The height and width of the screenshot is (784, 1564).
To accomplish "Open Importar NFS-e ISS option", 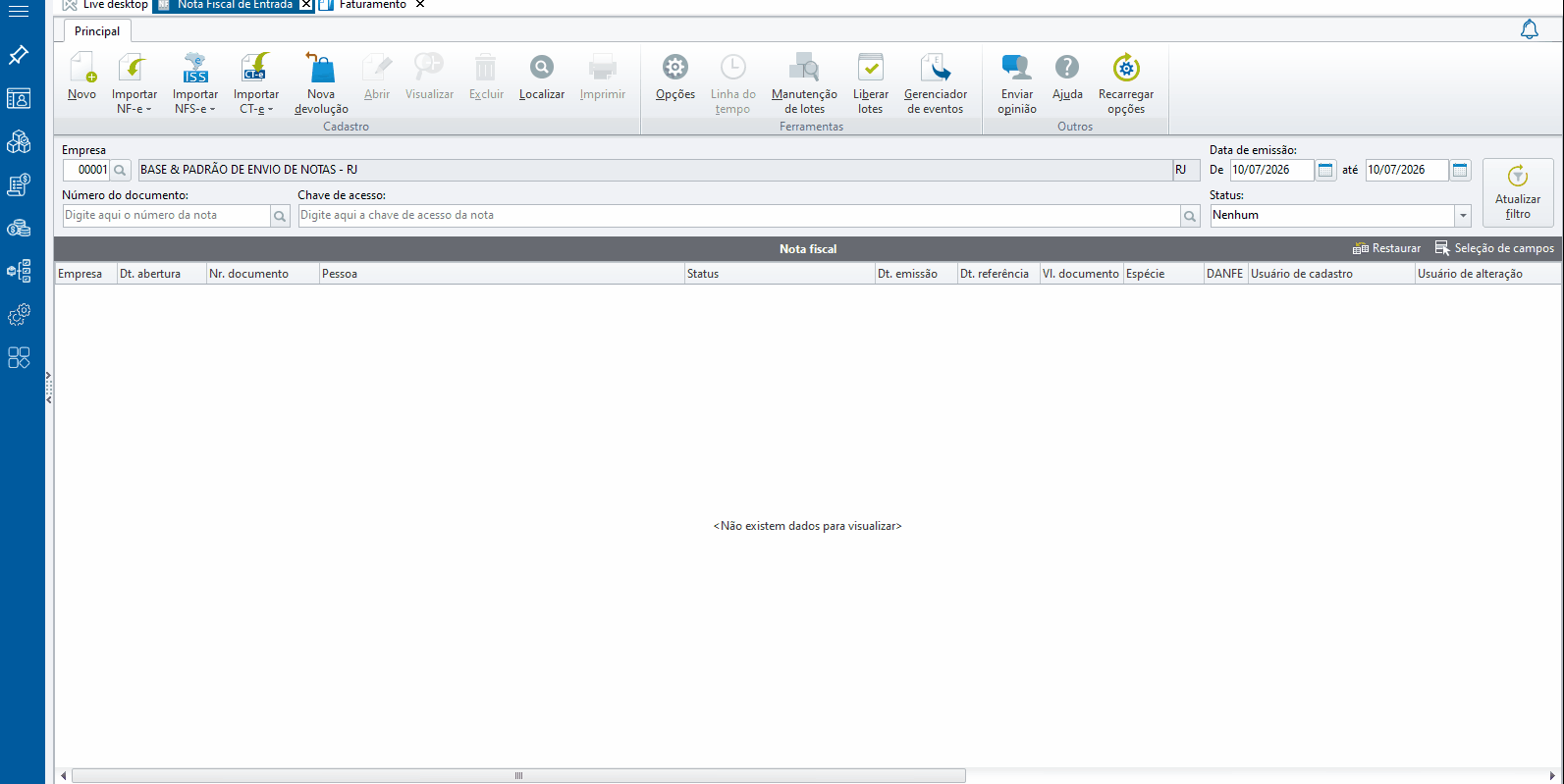I will 195,83.
